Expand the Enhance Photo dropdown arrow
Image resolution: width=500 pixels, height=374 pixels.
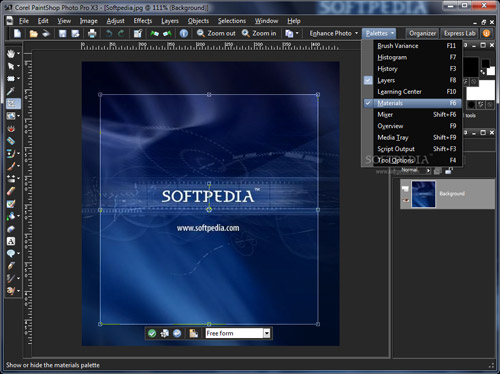click(x=356, y=33)
